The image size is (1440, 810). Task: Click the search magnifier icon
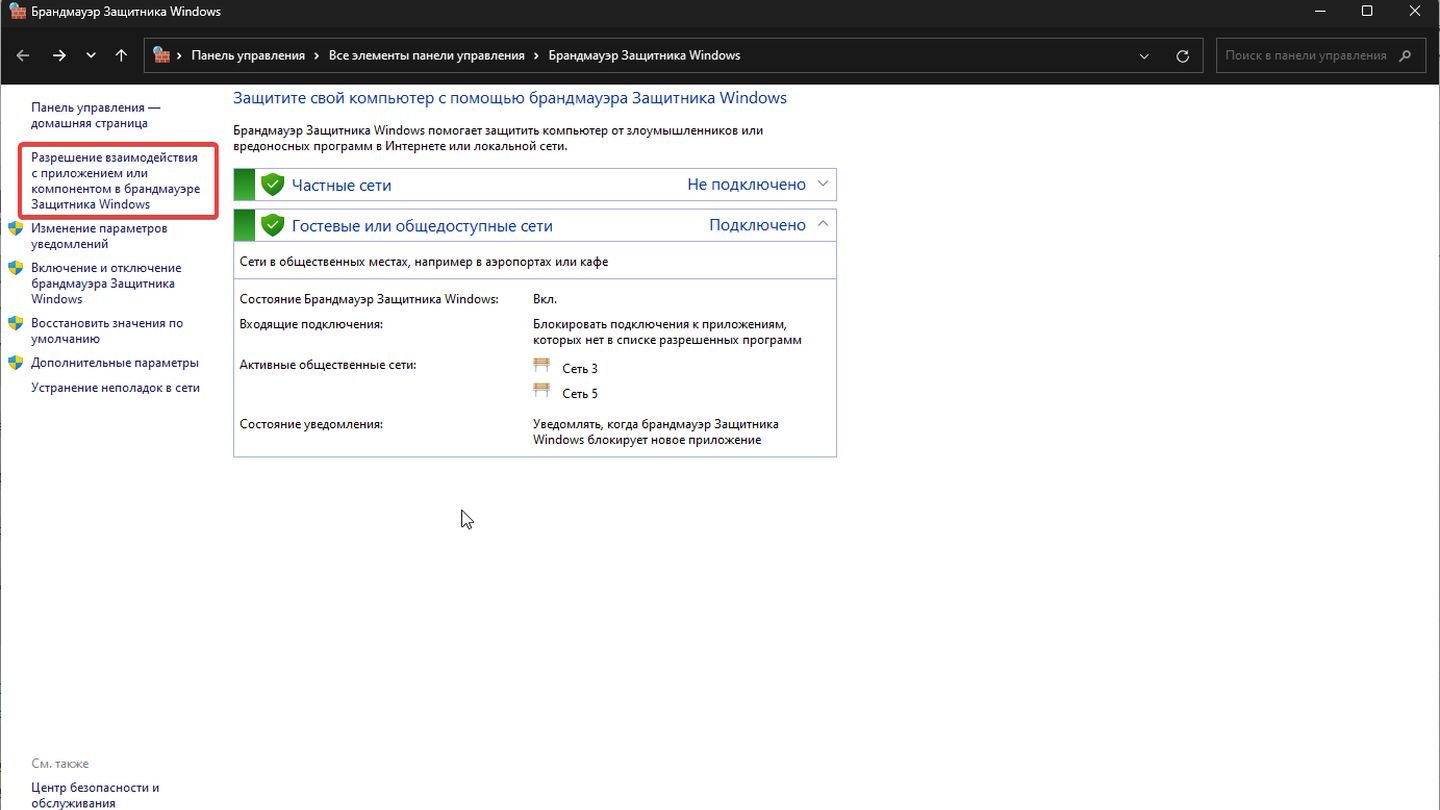(x=1406, y=56)
